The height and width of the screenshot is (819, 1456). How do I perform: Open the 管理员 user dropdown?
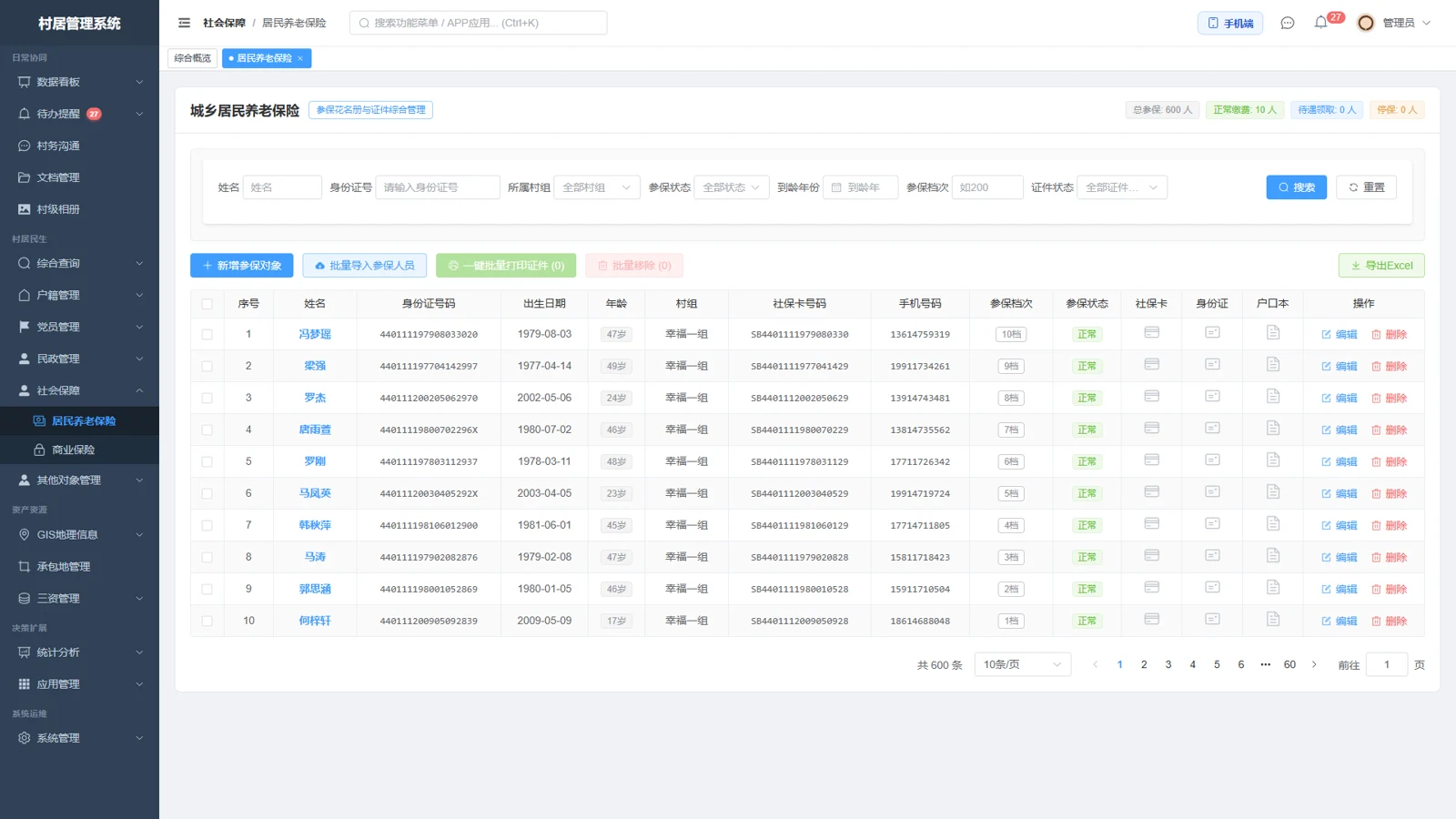[1394, 23]
